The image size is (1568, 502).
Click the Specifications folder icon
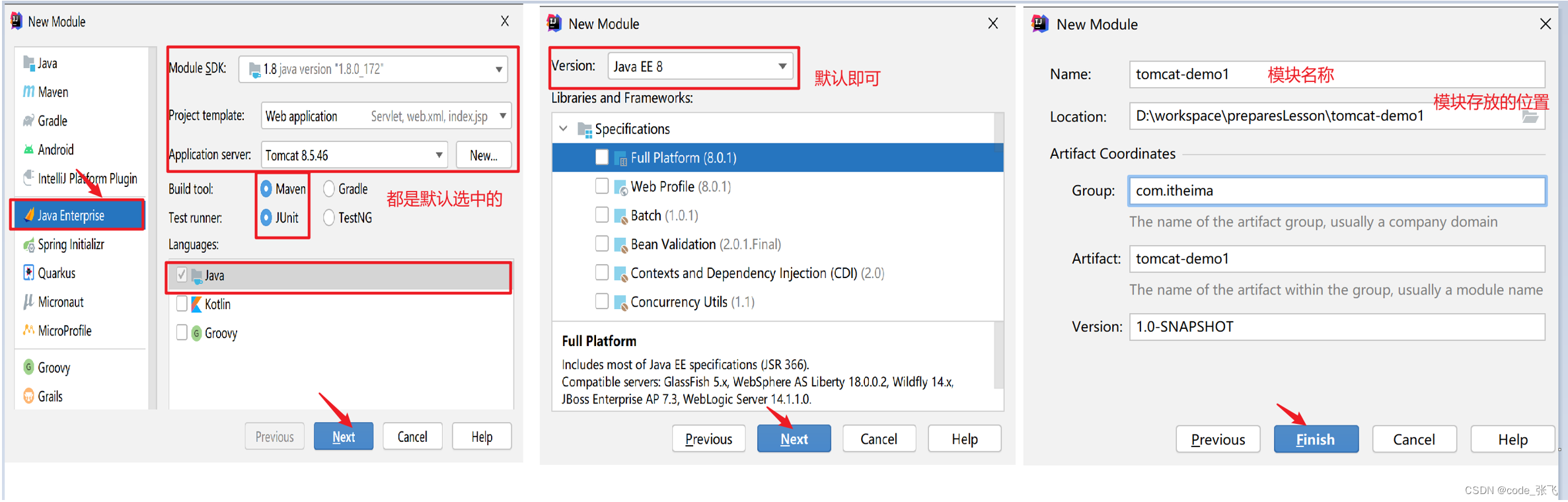click(x=585, y=129)
